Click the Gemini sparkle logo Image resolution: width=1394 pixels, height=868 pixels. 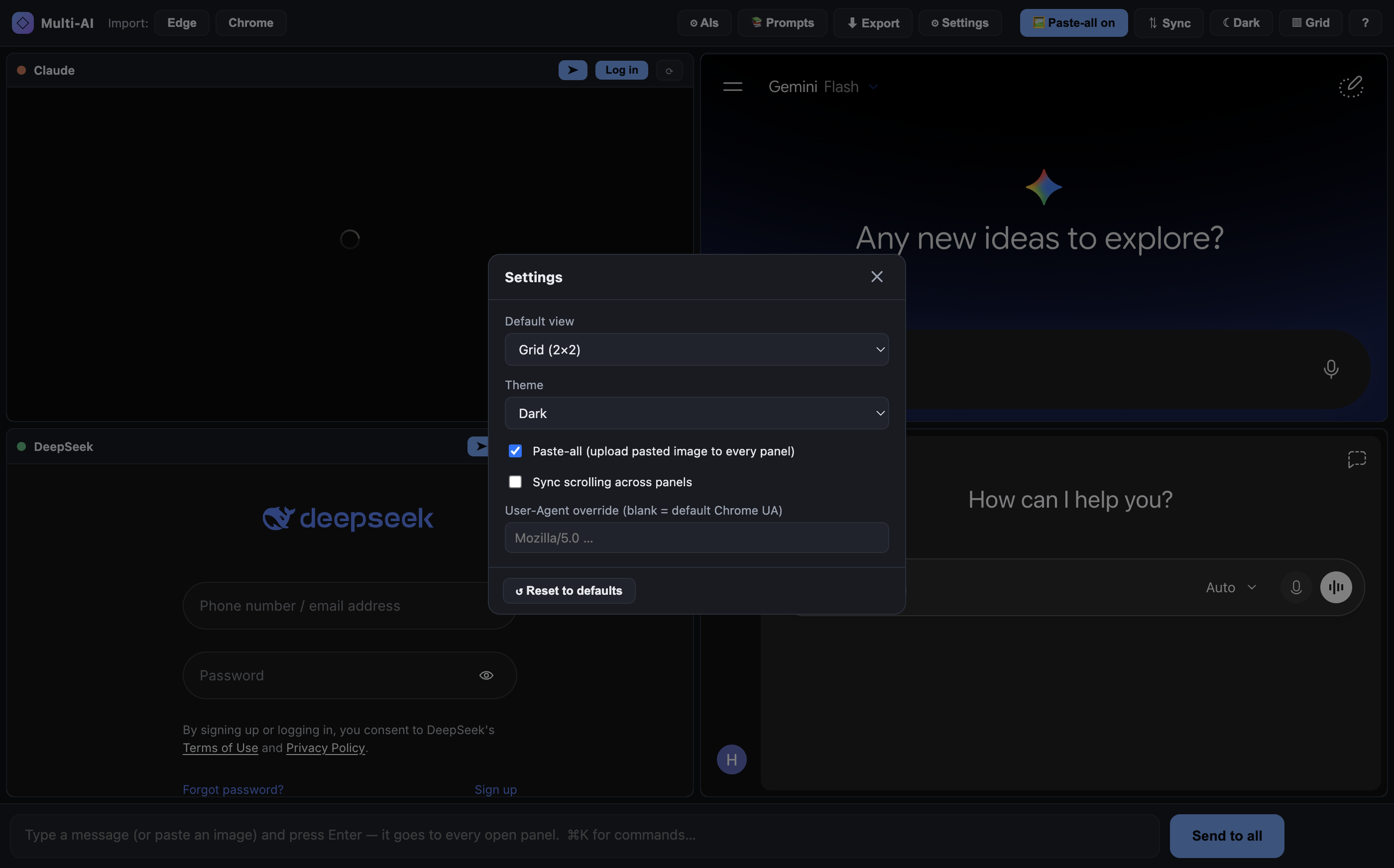[1044, 187]
